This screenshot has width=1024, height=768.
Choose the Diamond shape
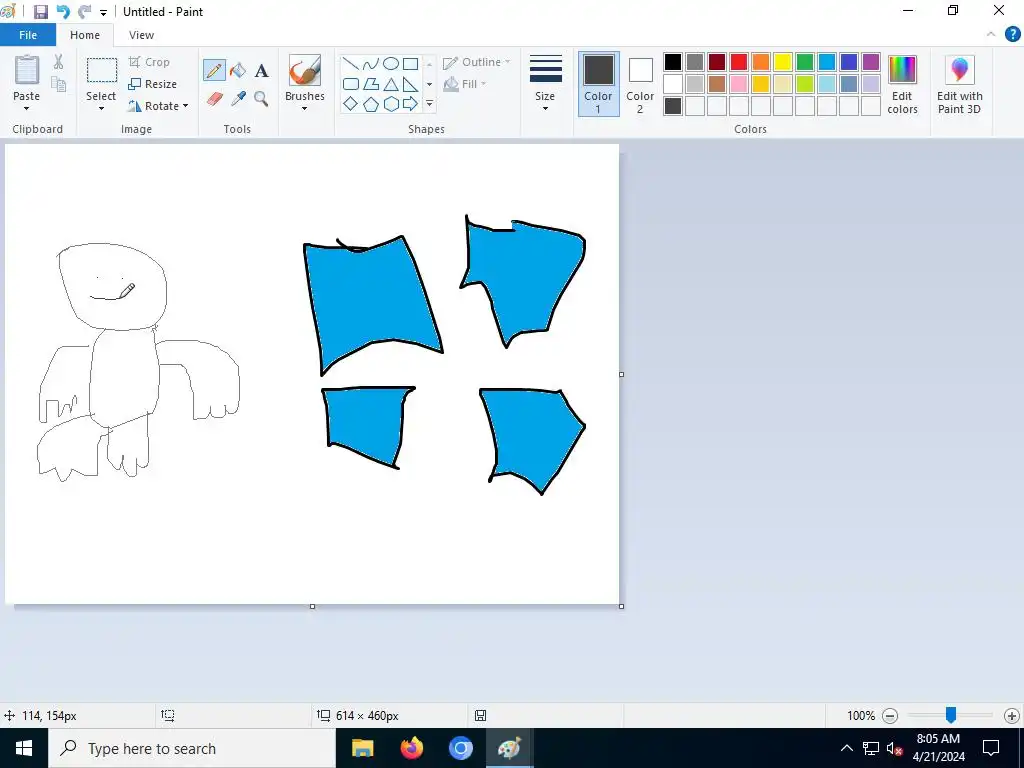[x=351, y=104]
